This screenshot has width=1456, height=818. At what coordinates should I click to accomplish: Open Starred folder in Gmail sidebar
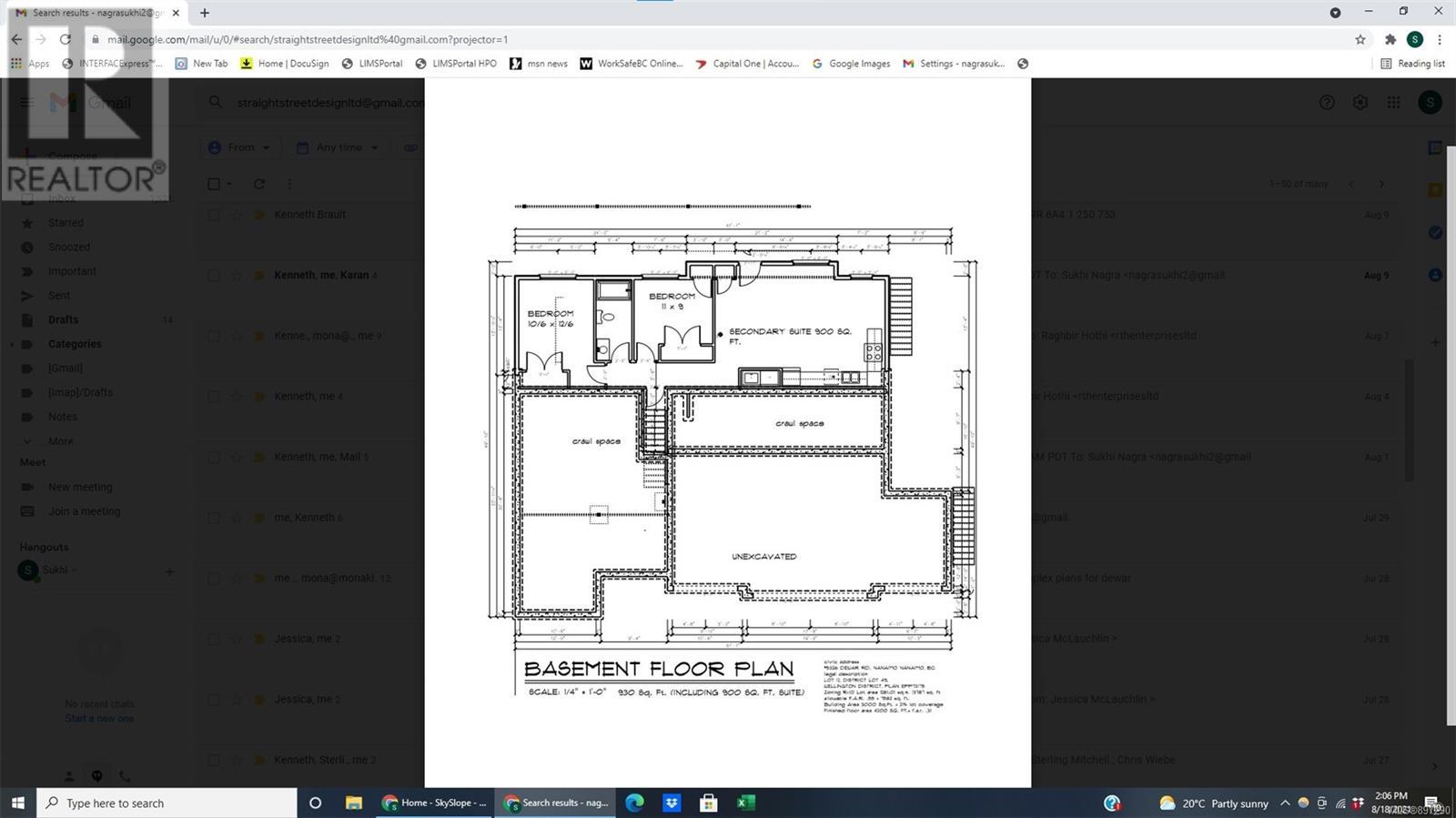pyautogui.click(x=66, y=223)
